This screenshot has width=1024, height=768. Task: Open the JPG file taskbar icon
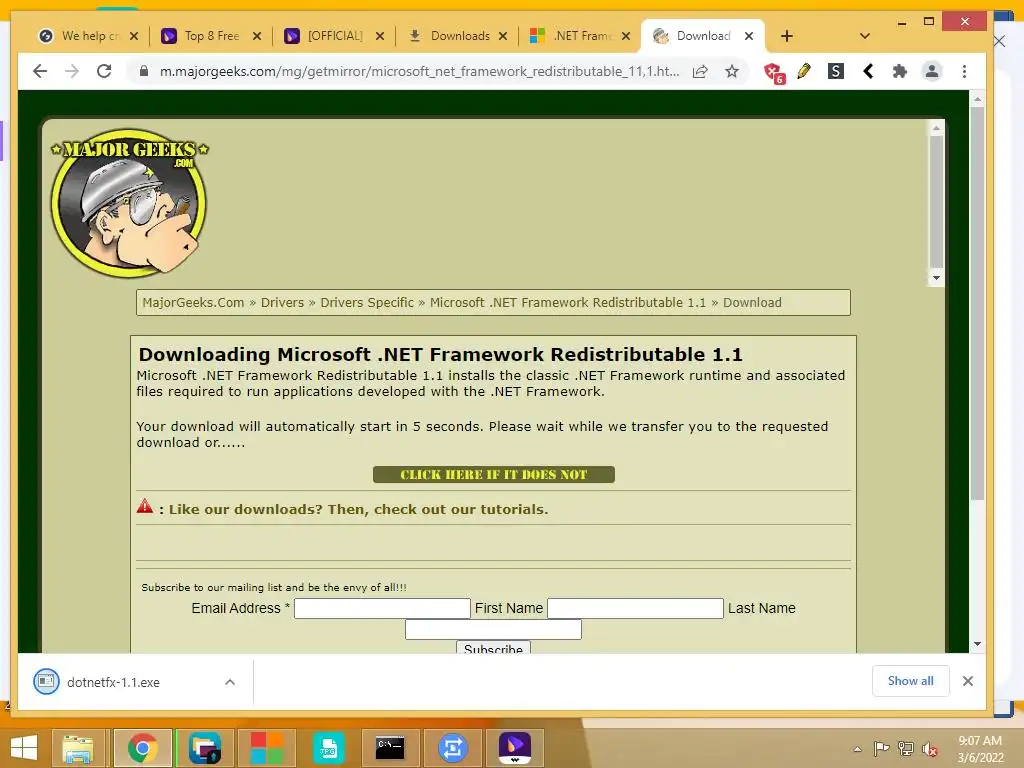pos(328,748)
